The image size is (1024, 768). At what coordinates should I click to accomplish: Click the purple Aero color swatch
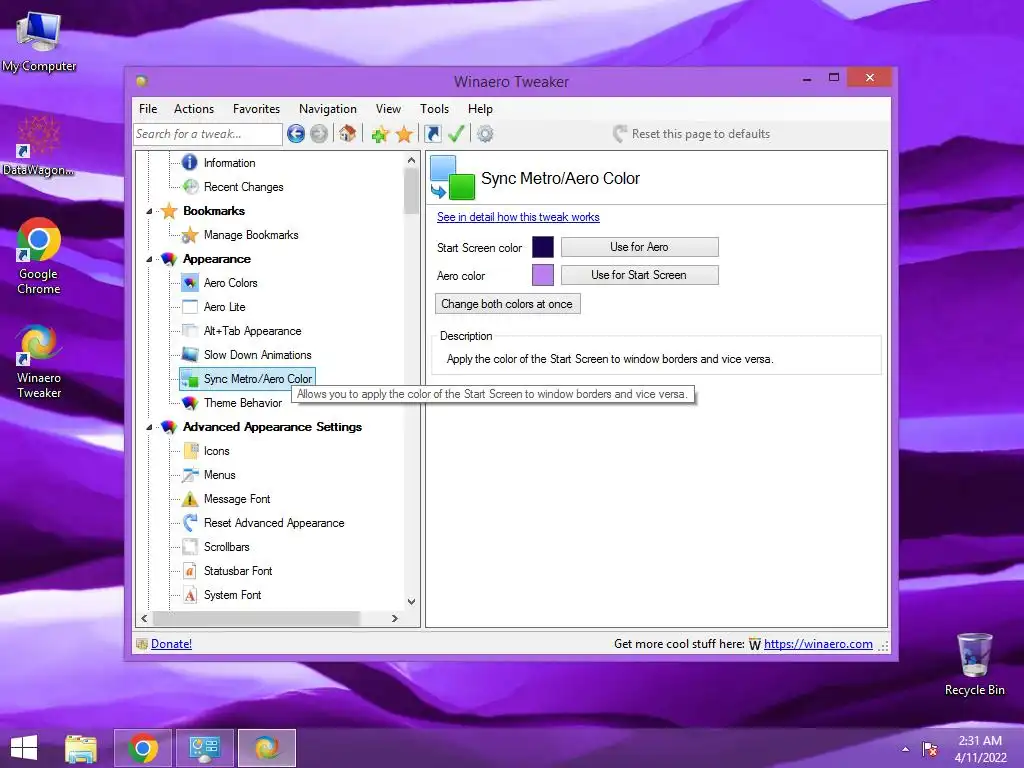click(543, 275)
